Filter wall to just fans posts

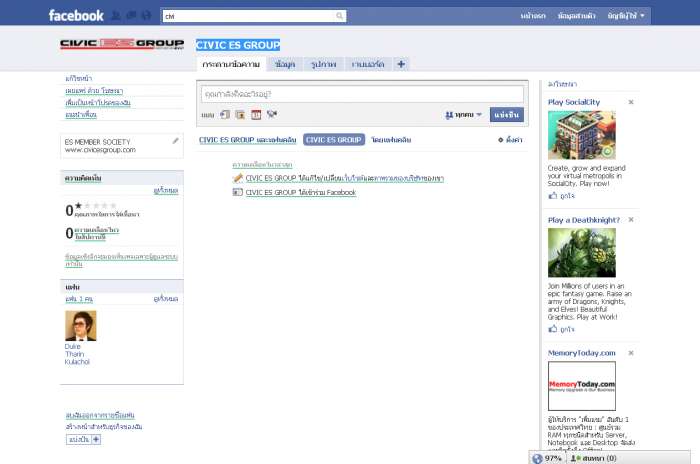point(391,140)
